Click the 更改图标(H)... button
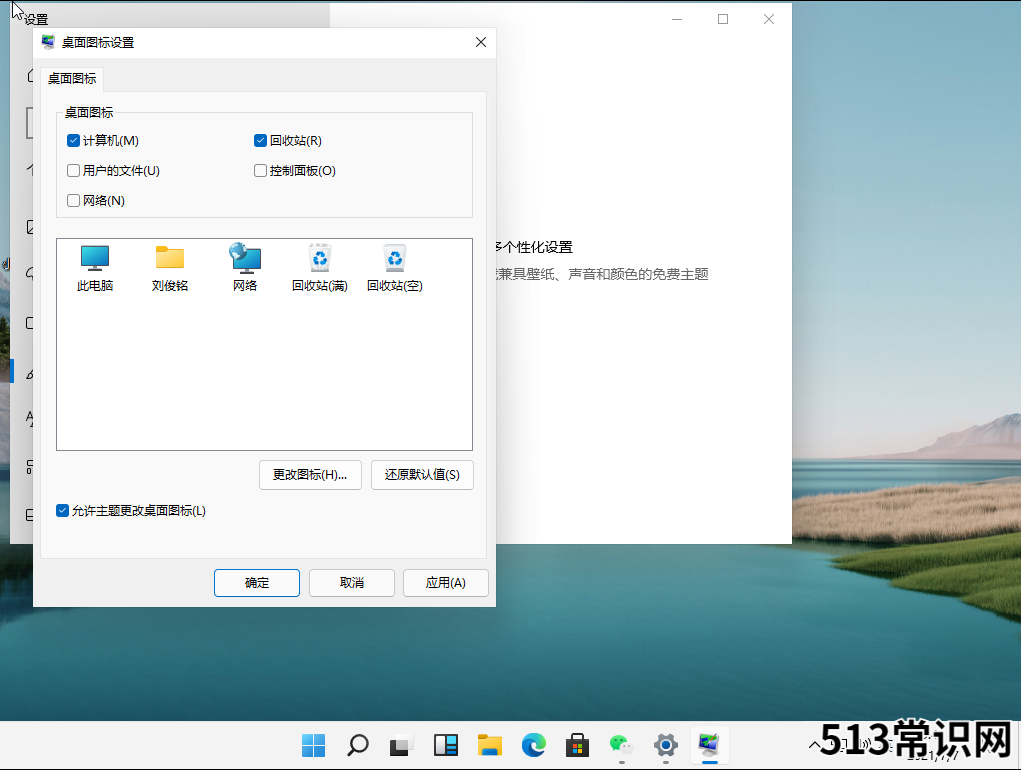Image resolution: width=1021 pixels, height=770 pixels. pyautogui.click(x=310, y=475)
